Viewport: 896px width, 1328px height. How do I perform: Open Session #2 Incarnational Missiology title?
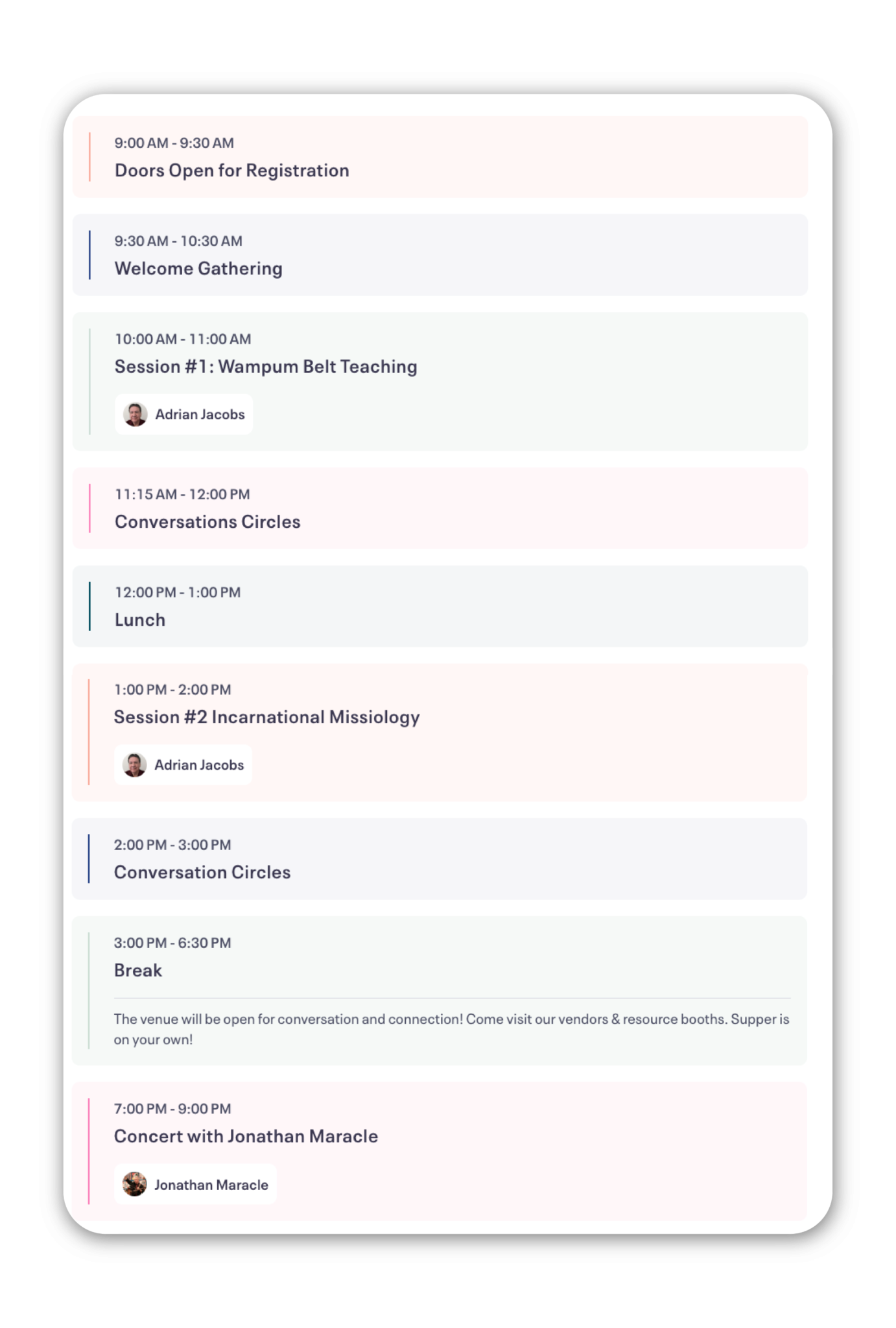(x=267, y=717)
